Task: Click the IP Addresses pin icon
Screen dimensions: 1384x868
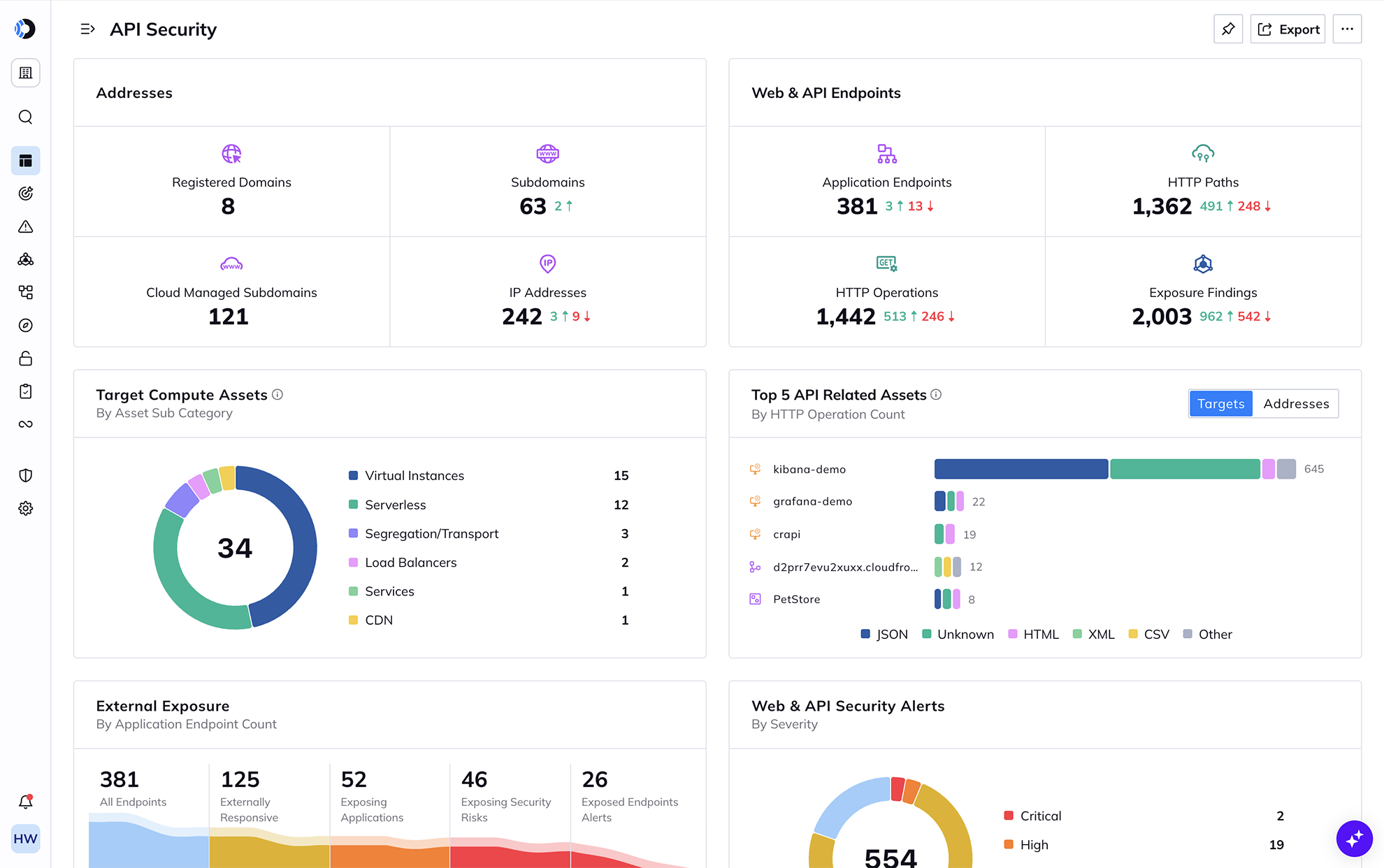Action: coord(547,263)
